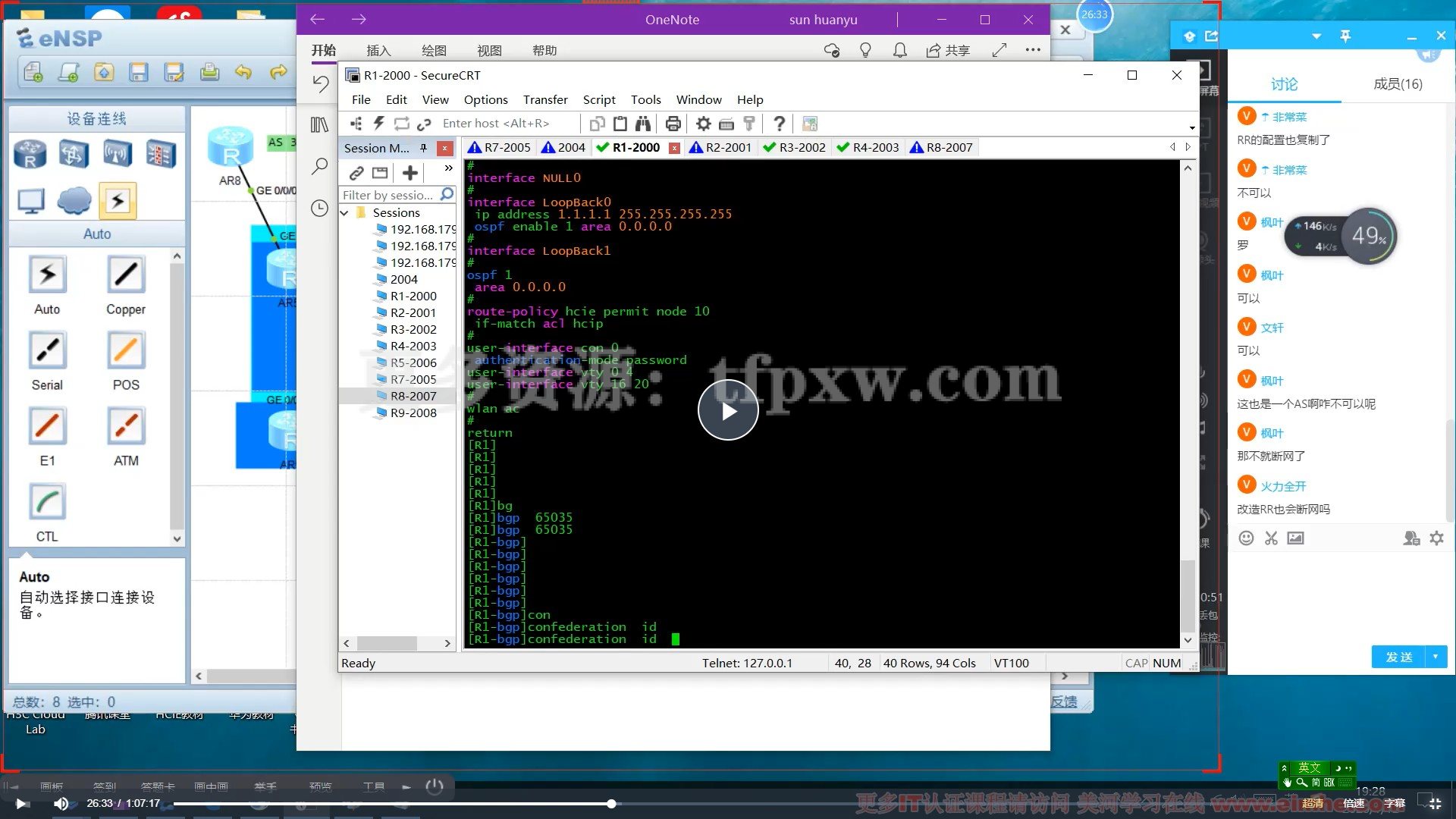1456x819 pixels.
Task: Click the OneNote search magnifier icon
Action: tap(320, 166)
